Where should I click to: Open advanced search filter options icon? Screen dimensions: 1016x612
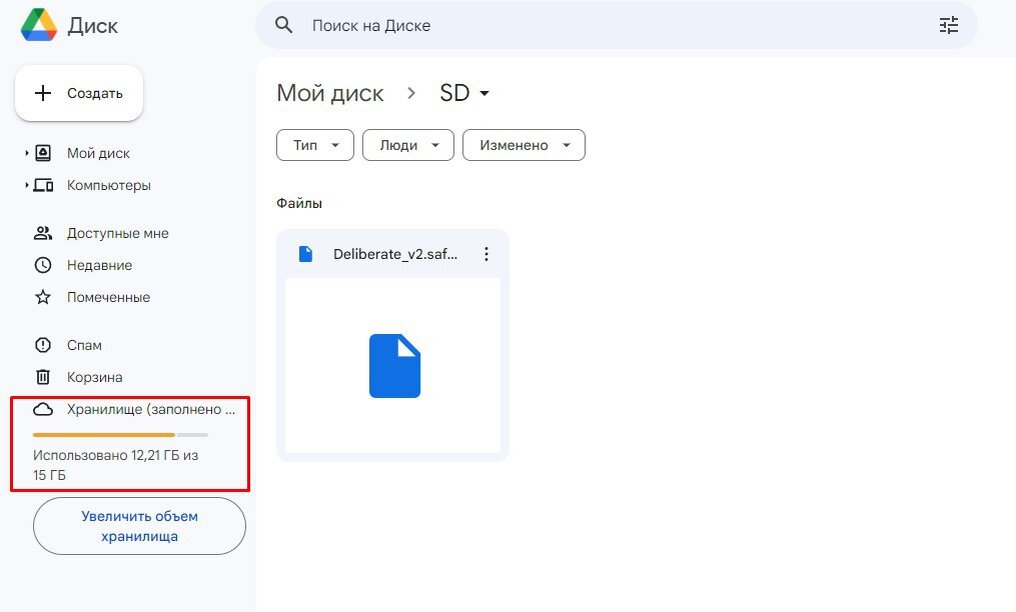949,25
